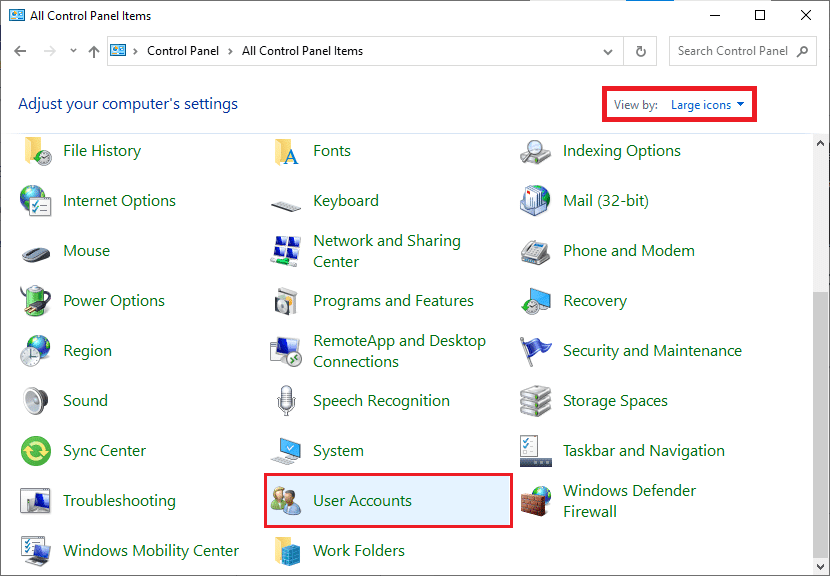Click the Speech Recognition microphone icon
Viewport: 830px width, 576px height.
coord(287,401)
